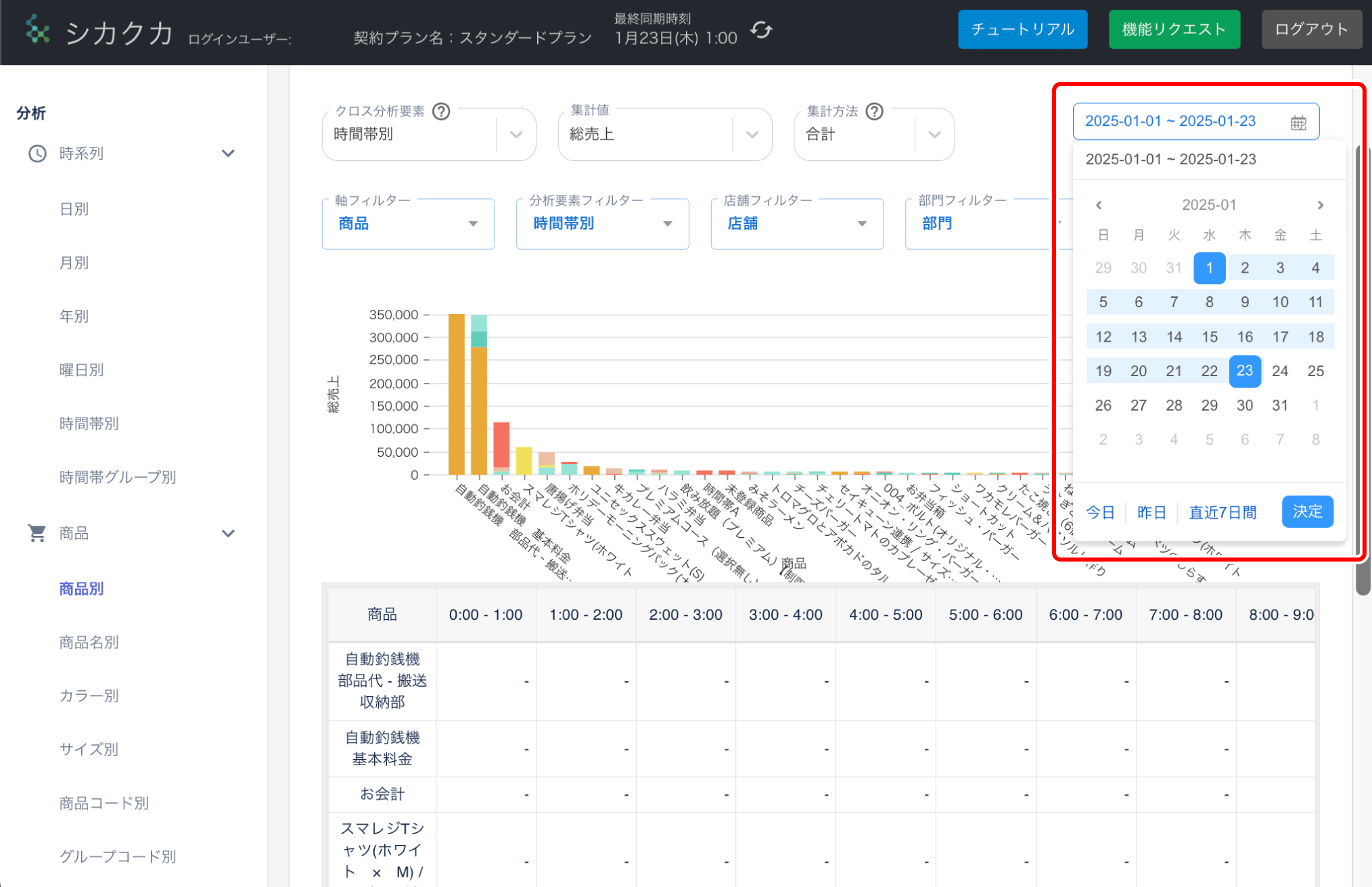
Task: Click the date range input field
Action: [x=1195, y=121]
